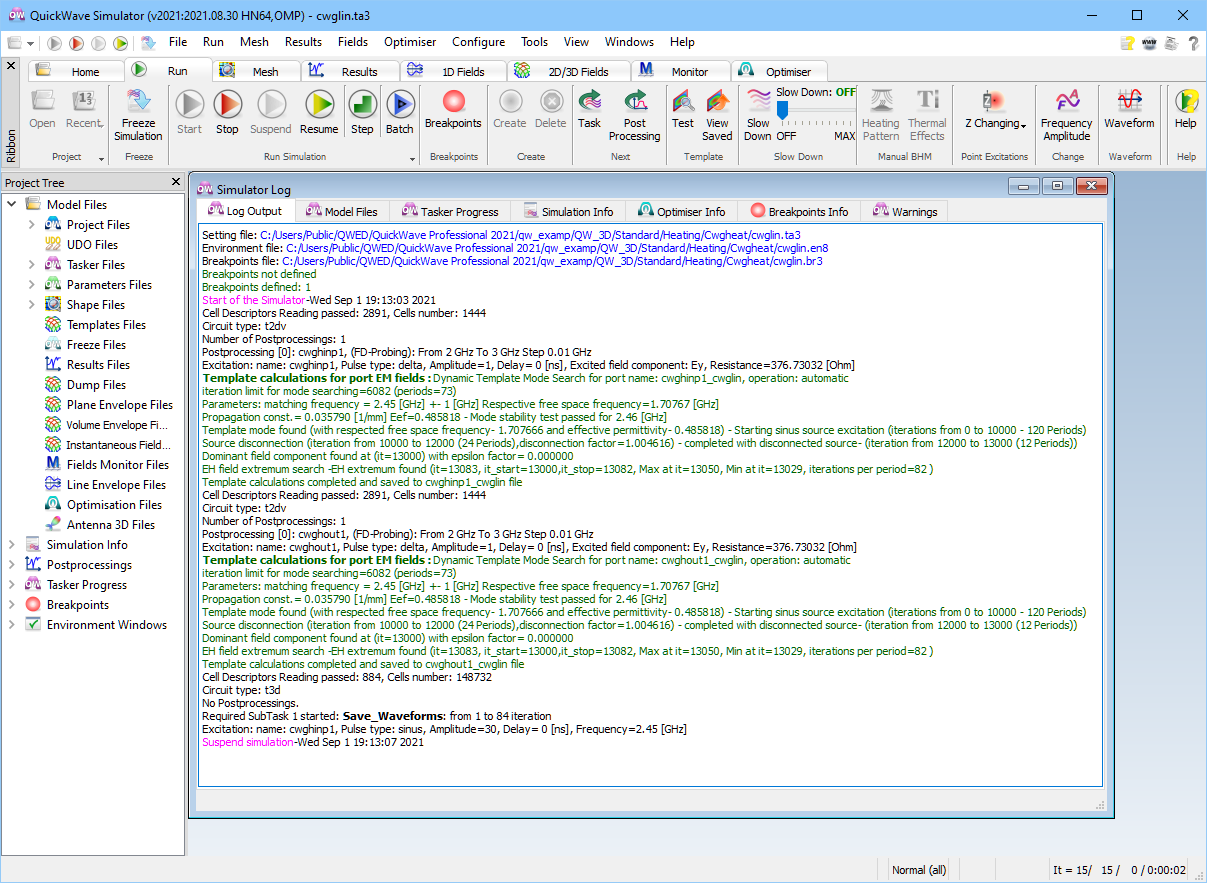Open the Windows menu
Screen dimensions: 1207x883
point(629,42)
